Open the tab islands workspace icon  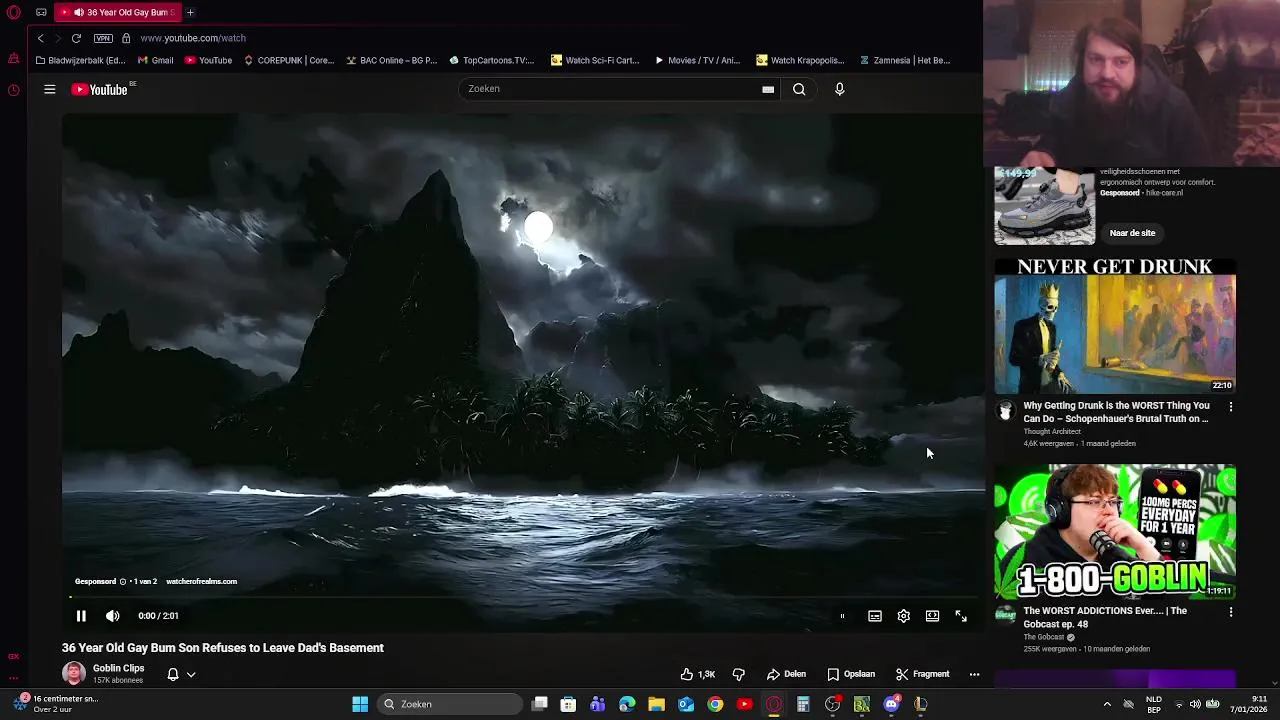click(x=41, y=12)
